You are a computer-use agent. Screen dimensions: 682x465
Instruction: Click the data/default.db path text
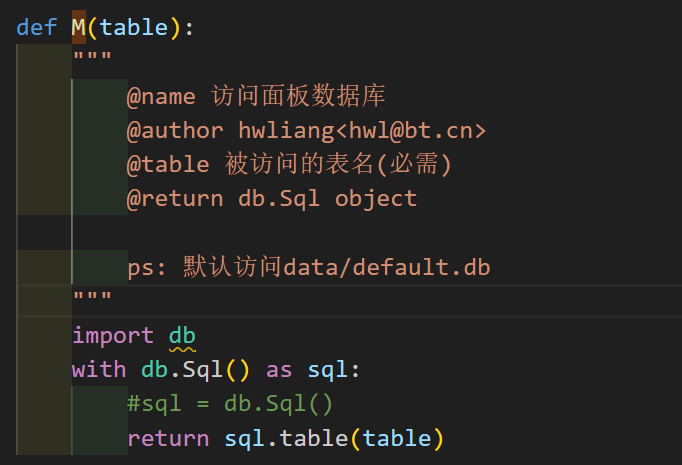point(387,267)
